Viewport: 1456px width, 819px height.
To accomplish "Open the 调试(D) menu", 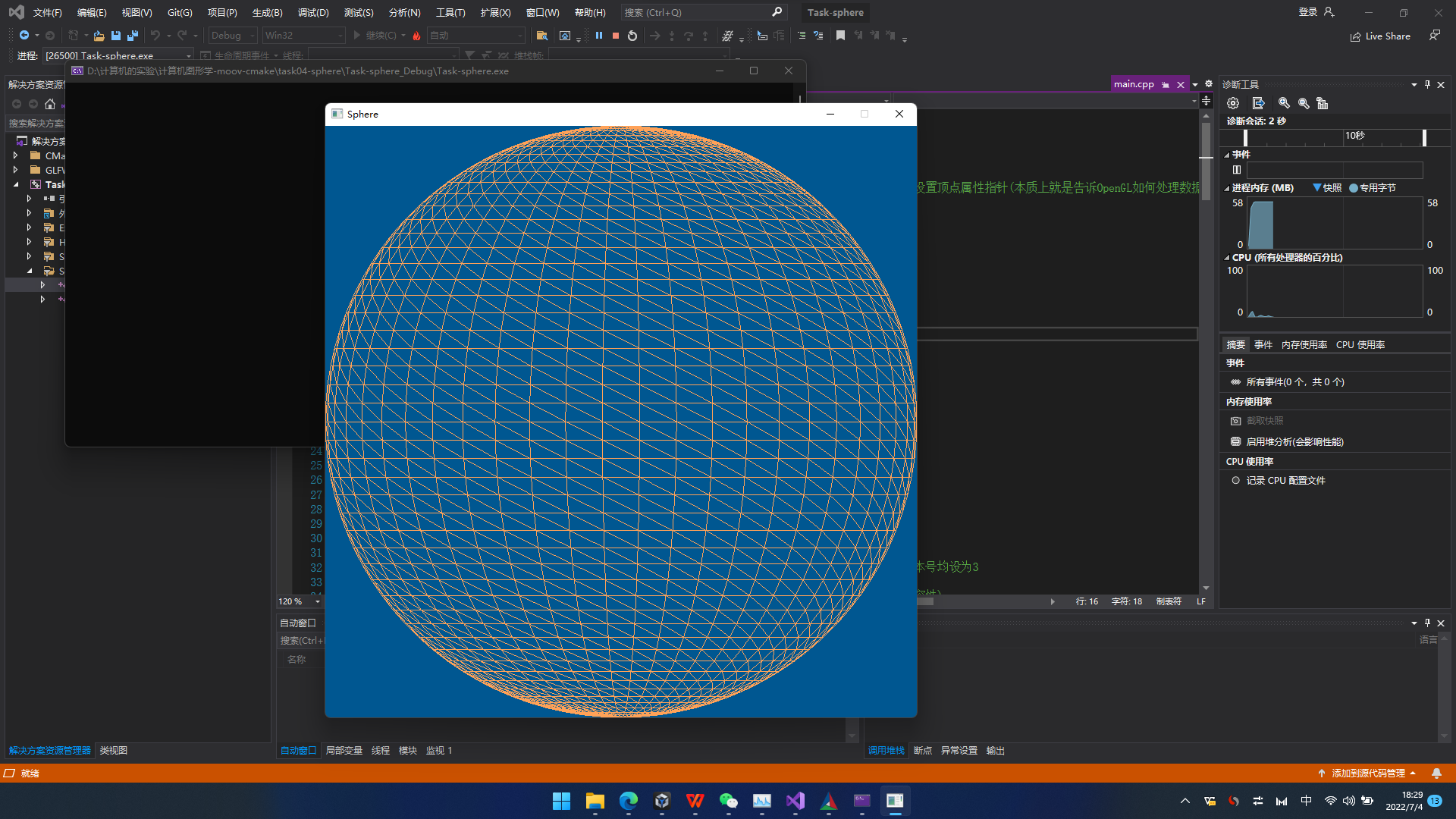I will (x=313, y=13).
